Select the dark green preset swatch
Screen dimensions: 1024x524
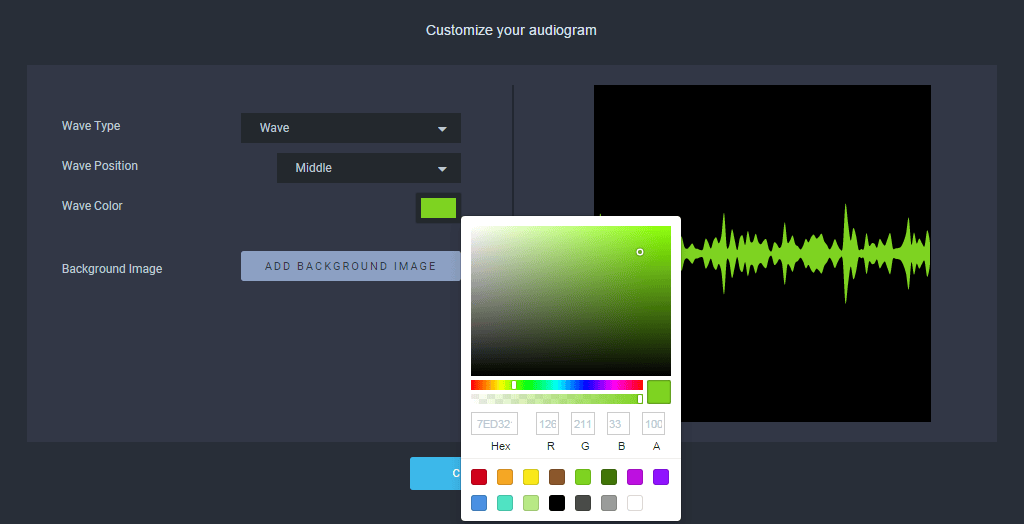(x=609, y=477)
